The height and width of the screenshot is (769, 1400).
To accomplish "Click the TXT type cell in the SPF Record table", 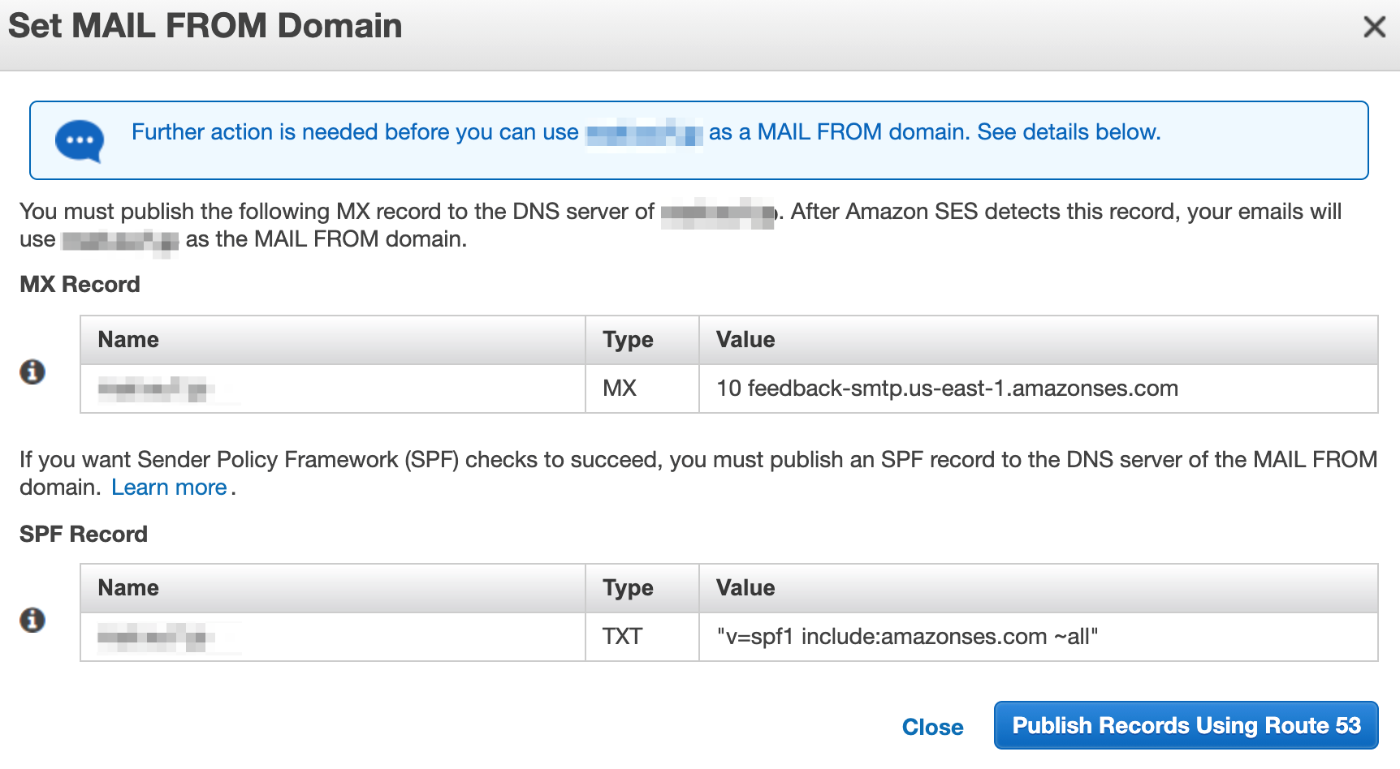I will coord(642,637).
